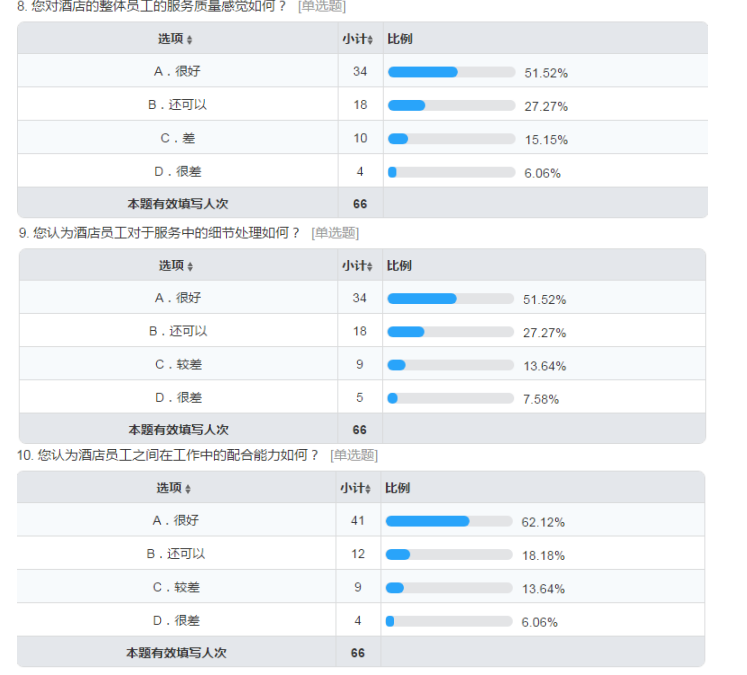
Task: Sort question 10 by 小计 column arrow
Action: tap(368, 489)
